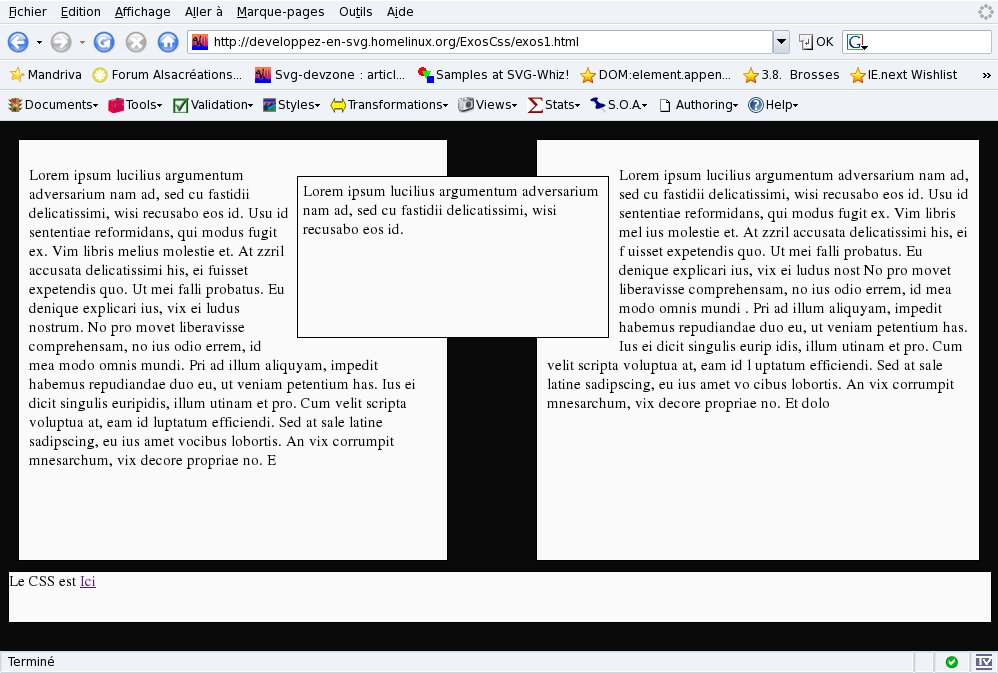Click the floating Lorem ipsum box
The height and width of the screenshot is (673, 998).
coord(453,257)
